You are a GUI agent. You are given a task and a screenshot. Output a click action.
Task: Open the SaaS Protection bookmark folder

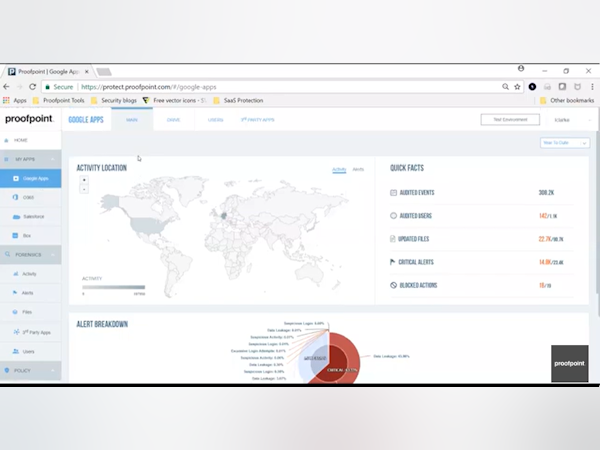tap(238, 100)
